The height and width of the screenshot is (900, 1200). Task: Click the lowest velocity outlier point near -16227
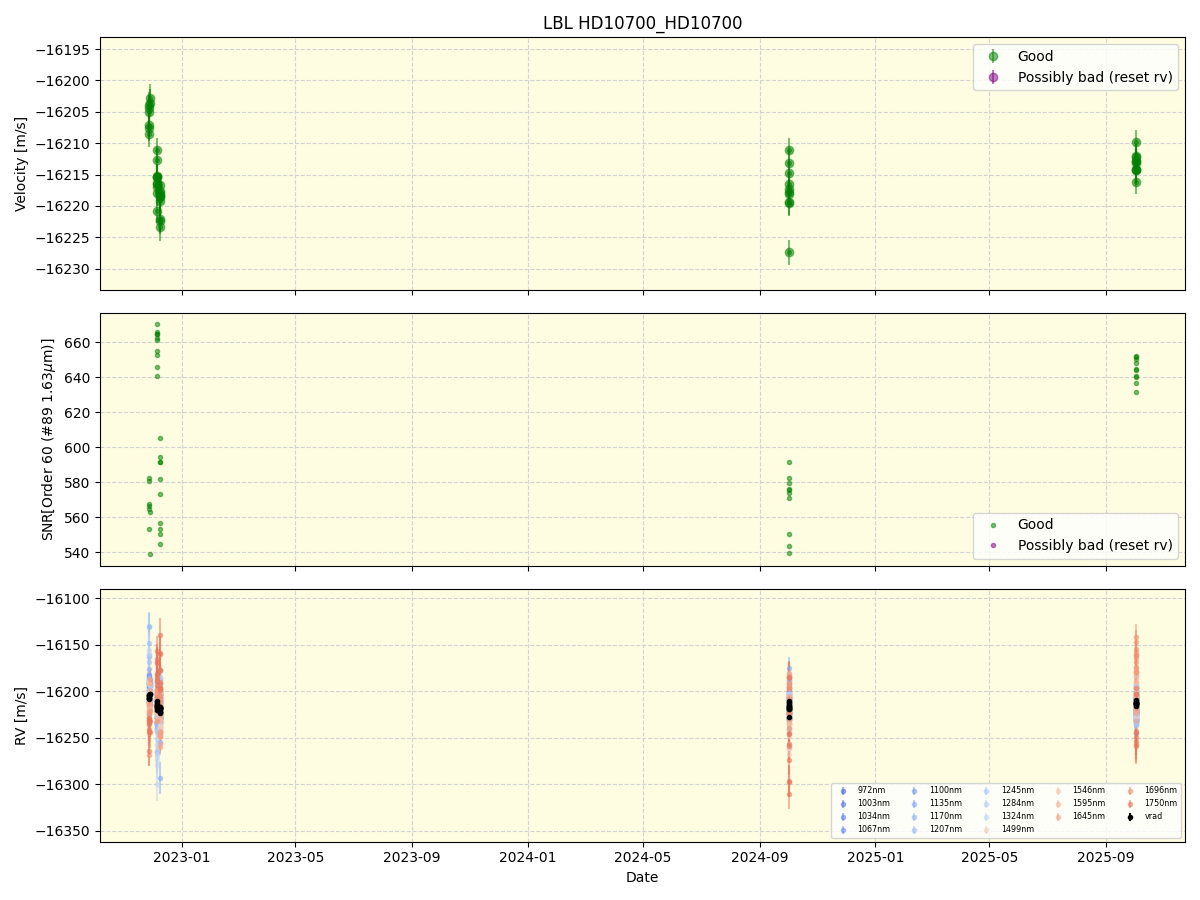click(789, 252)
